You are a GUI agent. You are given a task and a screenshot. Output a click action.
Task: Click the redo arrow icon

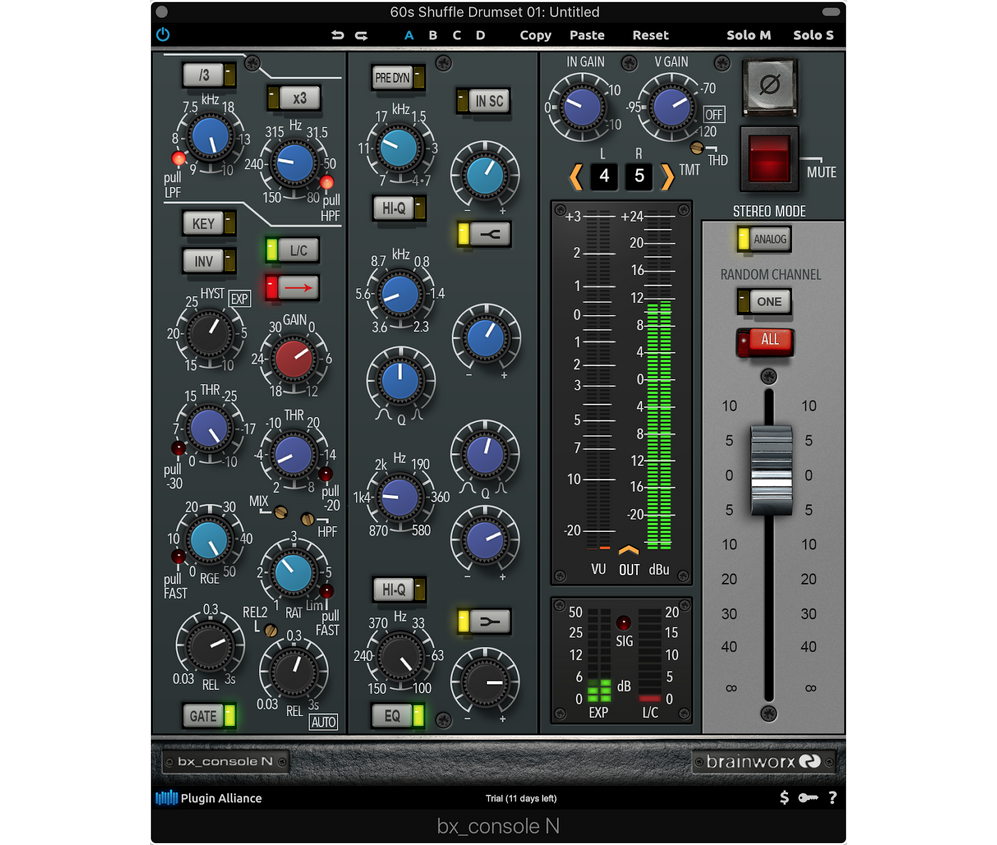click(x=361, y=36)
